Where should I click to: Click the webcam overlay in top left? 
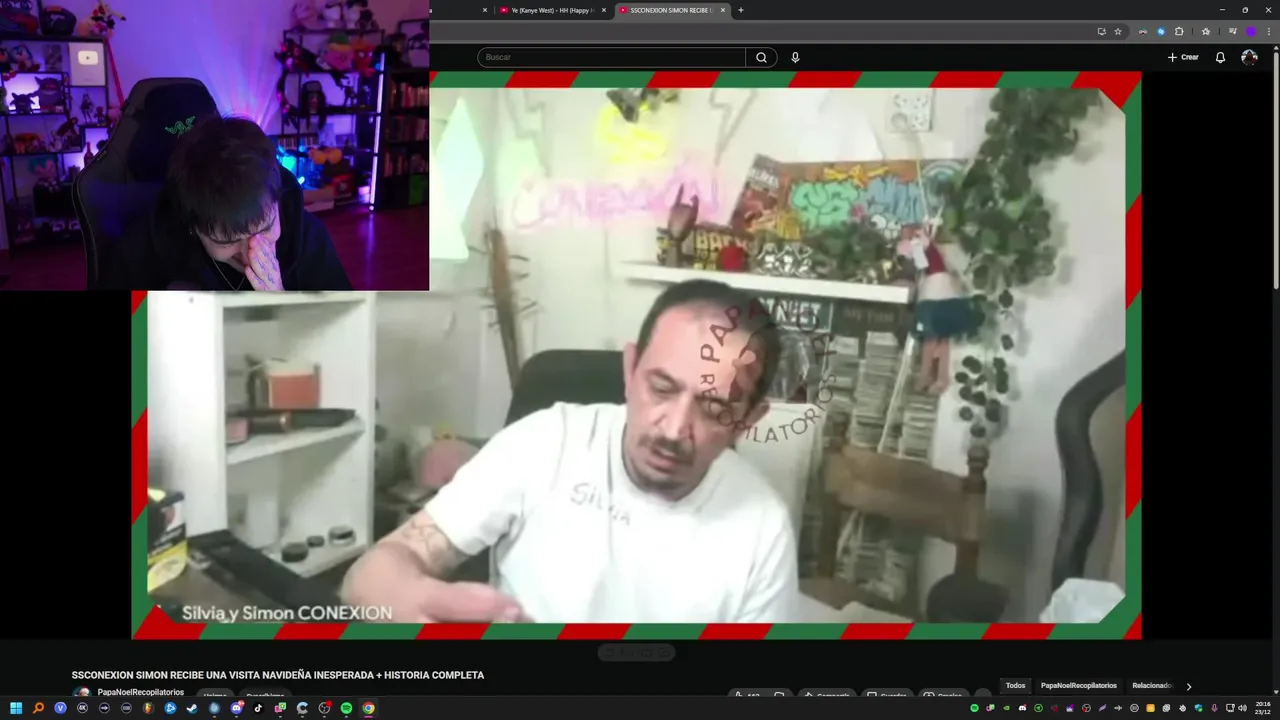[x=214, y=145]
